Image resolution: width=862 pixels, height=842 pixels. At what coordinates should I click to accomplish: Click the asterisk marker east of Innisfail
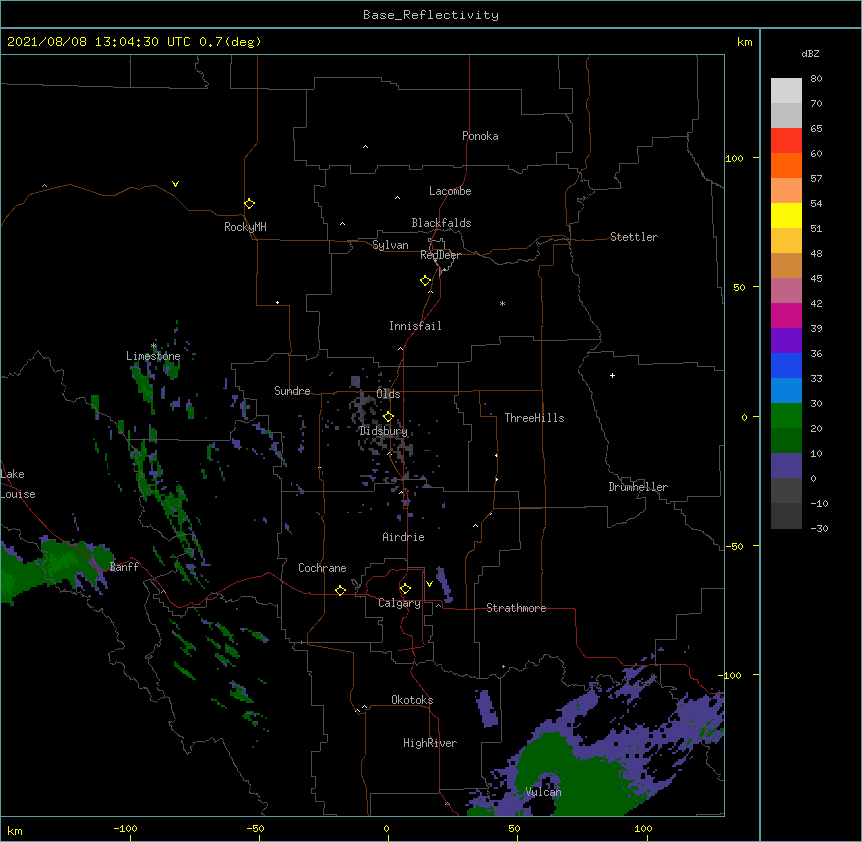502,303
